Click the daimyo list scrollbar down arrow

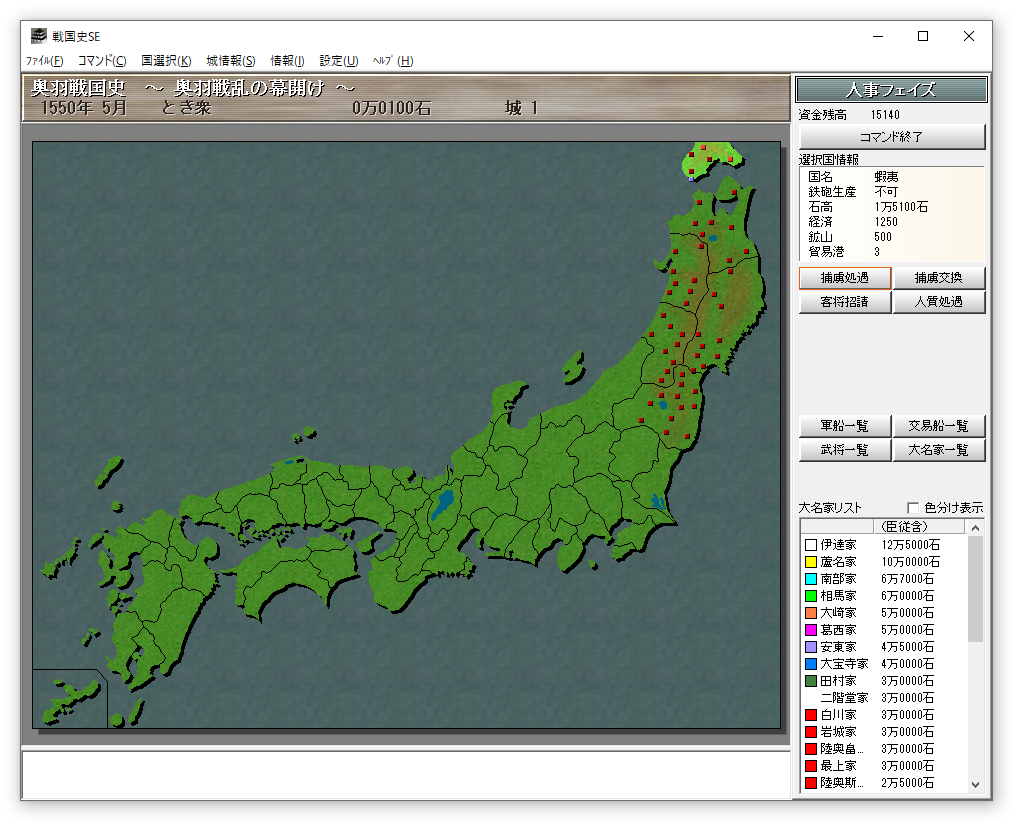[976, 785]
